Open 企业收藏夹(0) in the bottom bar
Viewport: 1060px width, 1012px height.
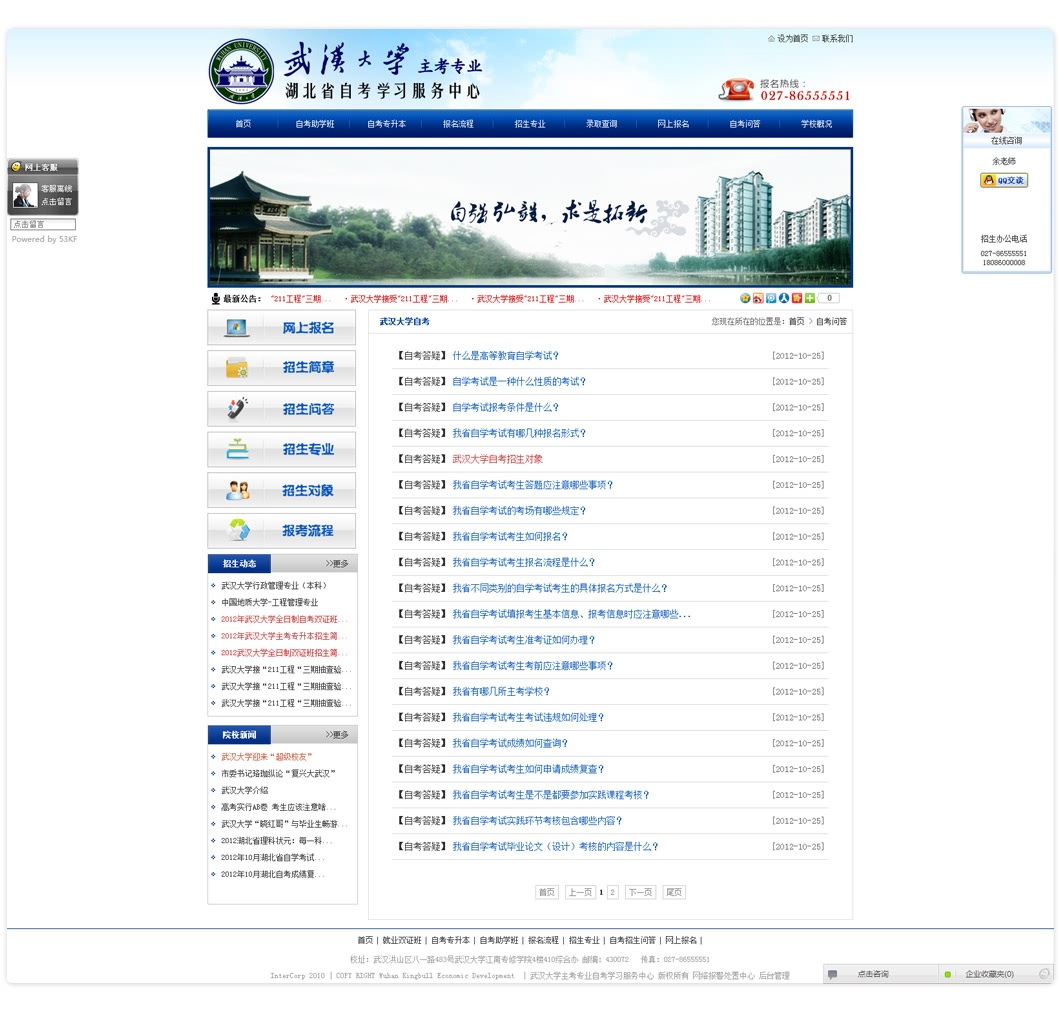989,974
